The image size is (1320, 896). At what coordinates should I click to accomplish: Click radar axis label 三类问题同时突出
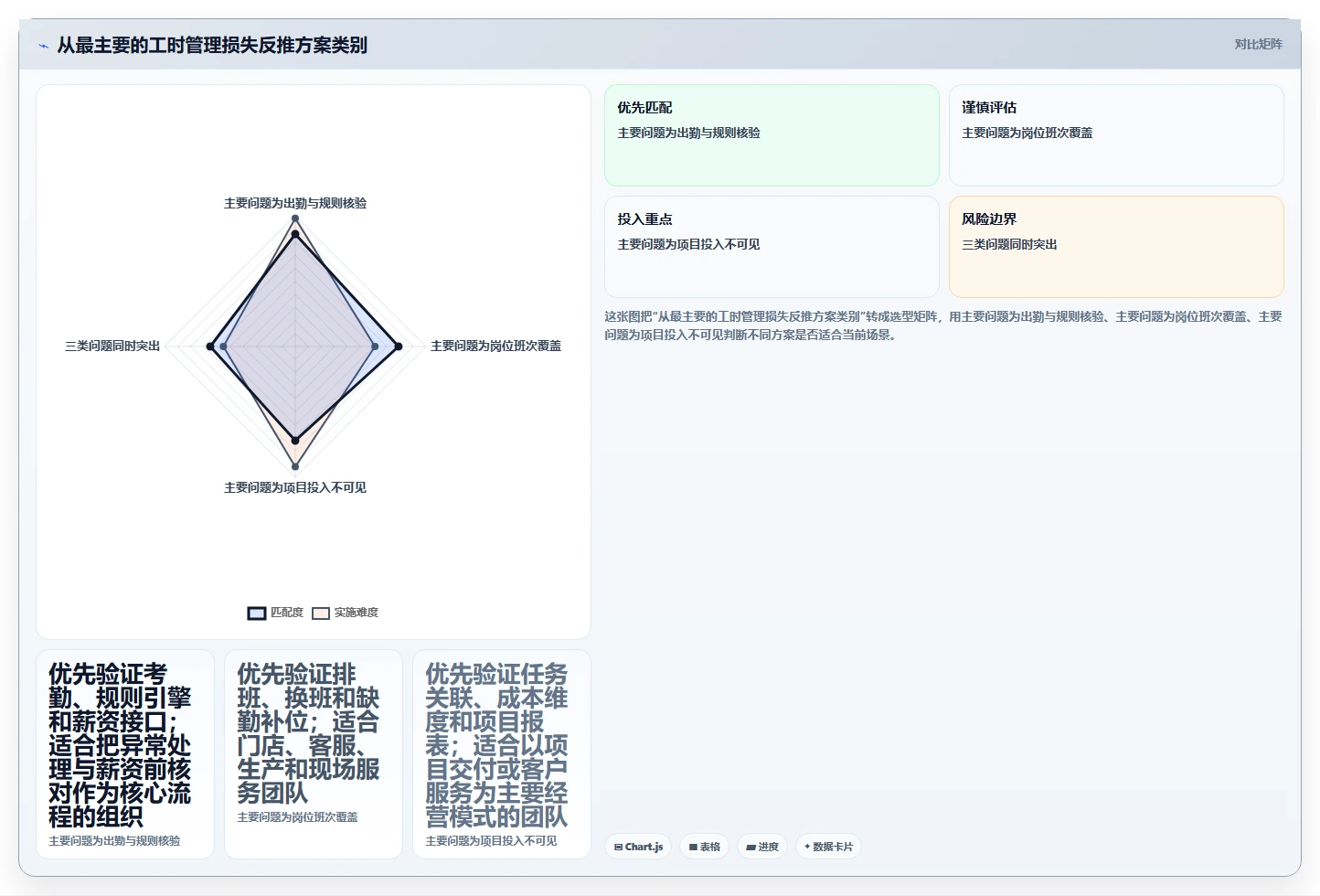112,346
